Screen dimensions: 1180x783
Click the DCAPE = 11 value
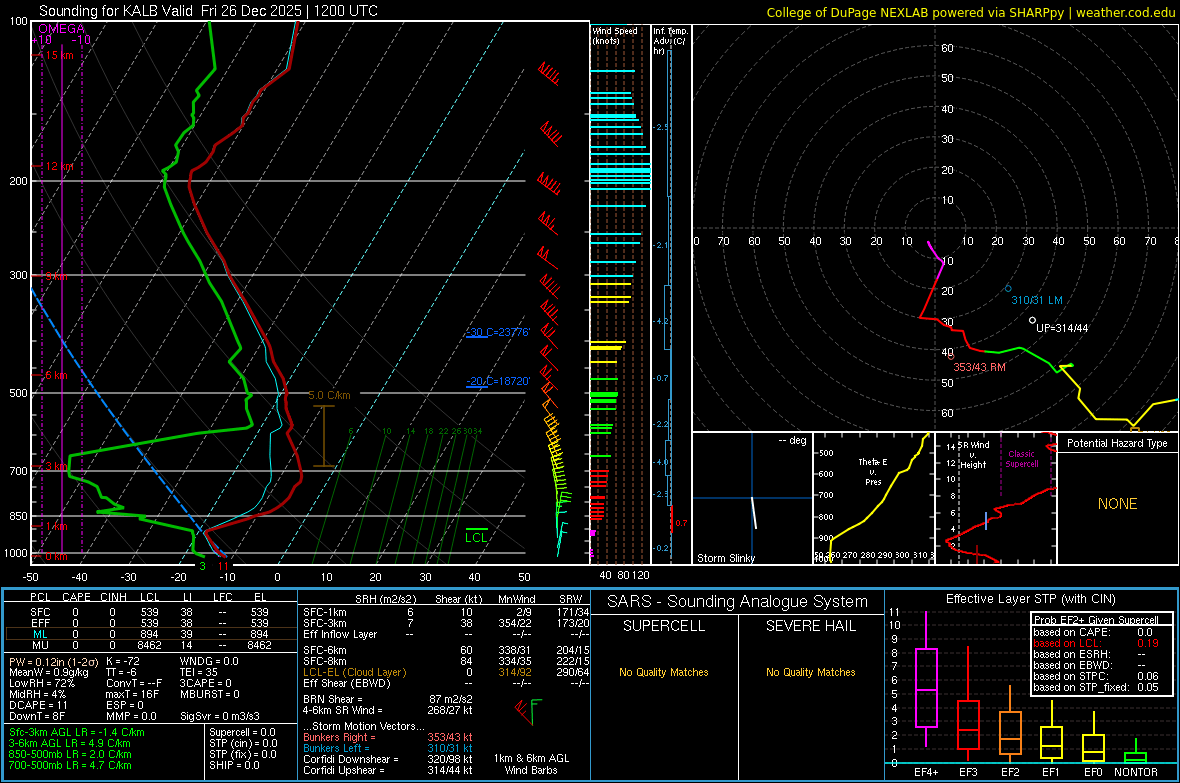38,705
